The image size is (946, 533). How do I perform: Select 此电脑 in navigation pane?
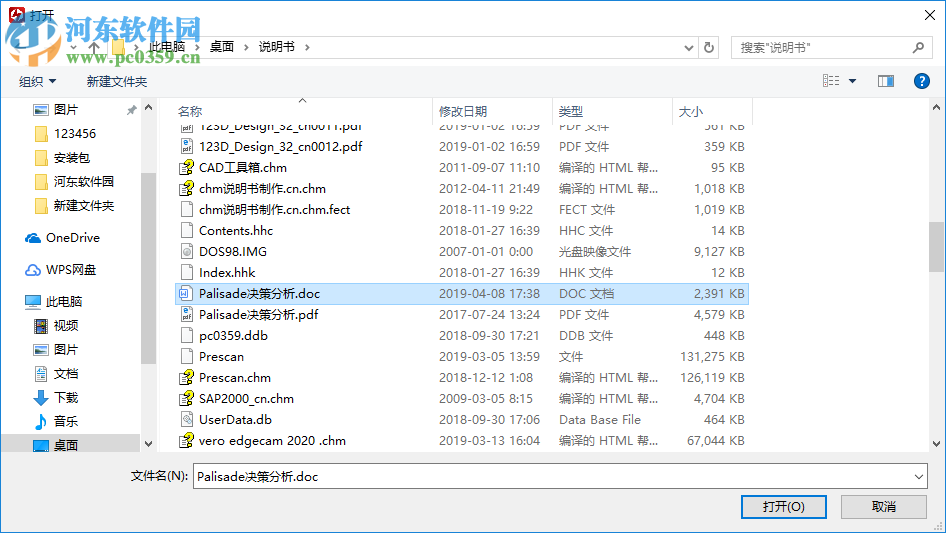(63, 301)
